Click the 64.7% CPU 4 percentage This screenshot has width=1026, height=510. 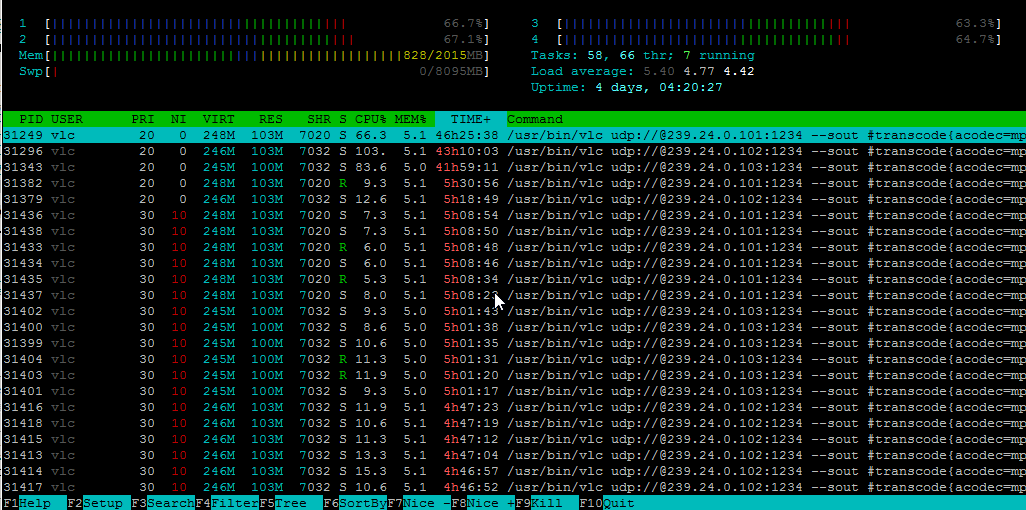tap(976, 39)
